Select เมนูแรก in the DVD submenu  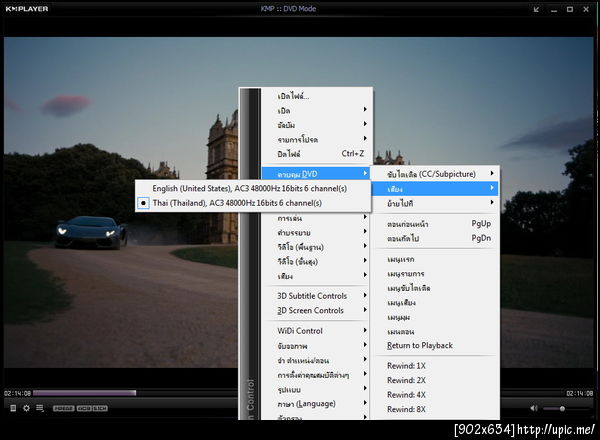pos(435,259)
